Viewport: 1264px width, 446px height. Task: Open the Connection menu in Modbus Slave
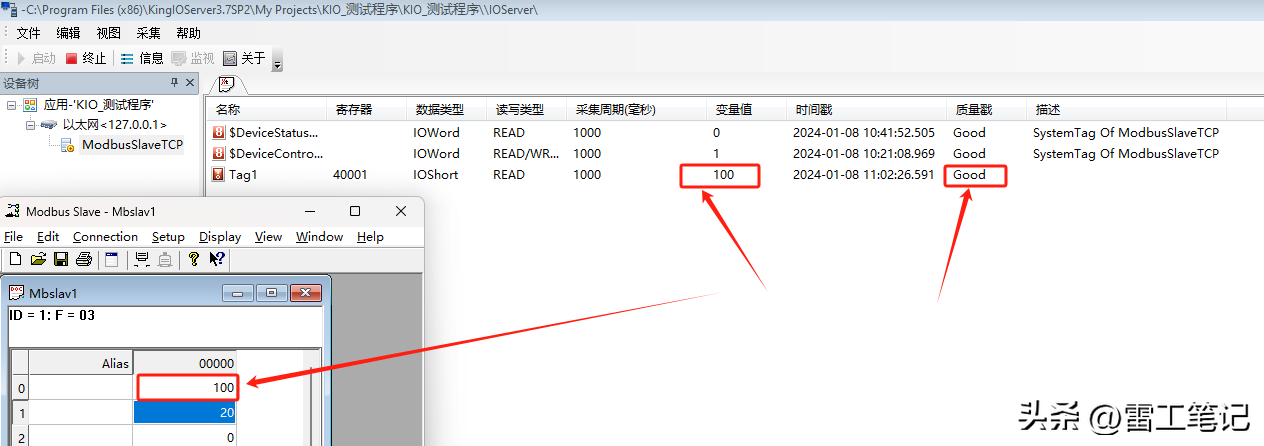click(x=105, y=237)
